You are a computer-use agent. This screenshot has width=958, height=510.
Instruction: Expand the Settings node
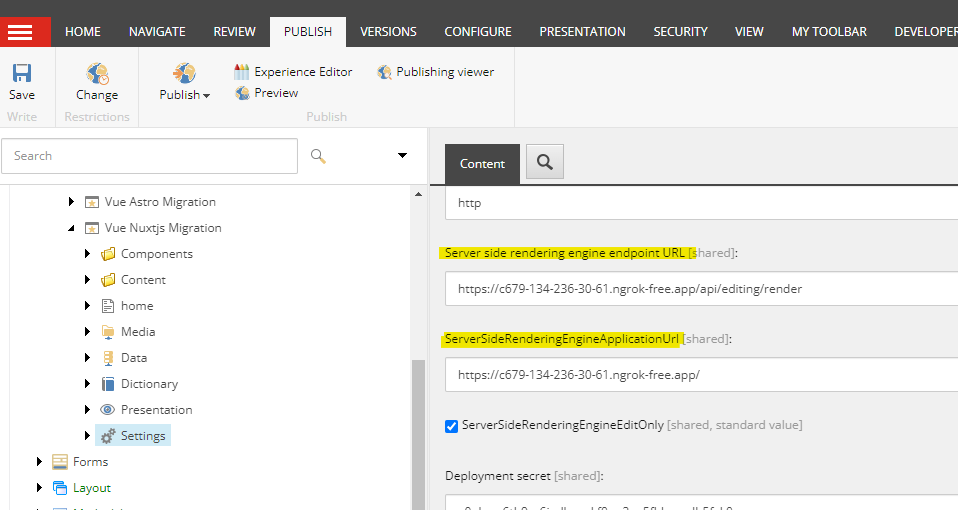click(x=87, y=435)
